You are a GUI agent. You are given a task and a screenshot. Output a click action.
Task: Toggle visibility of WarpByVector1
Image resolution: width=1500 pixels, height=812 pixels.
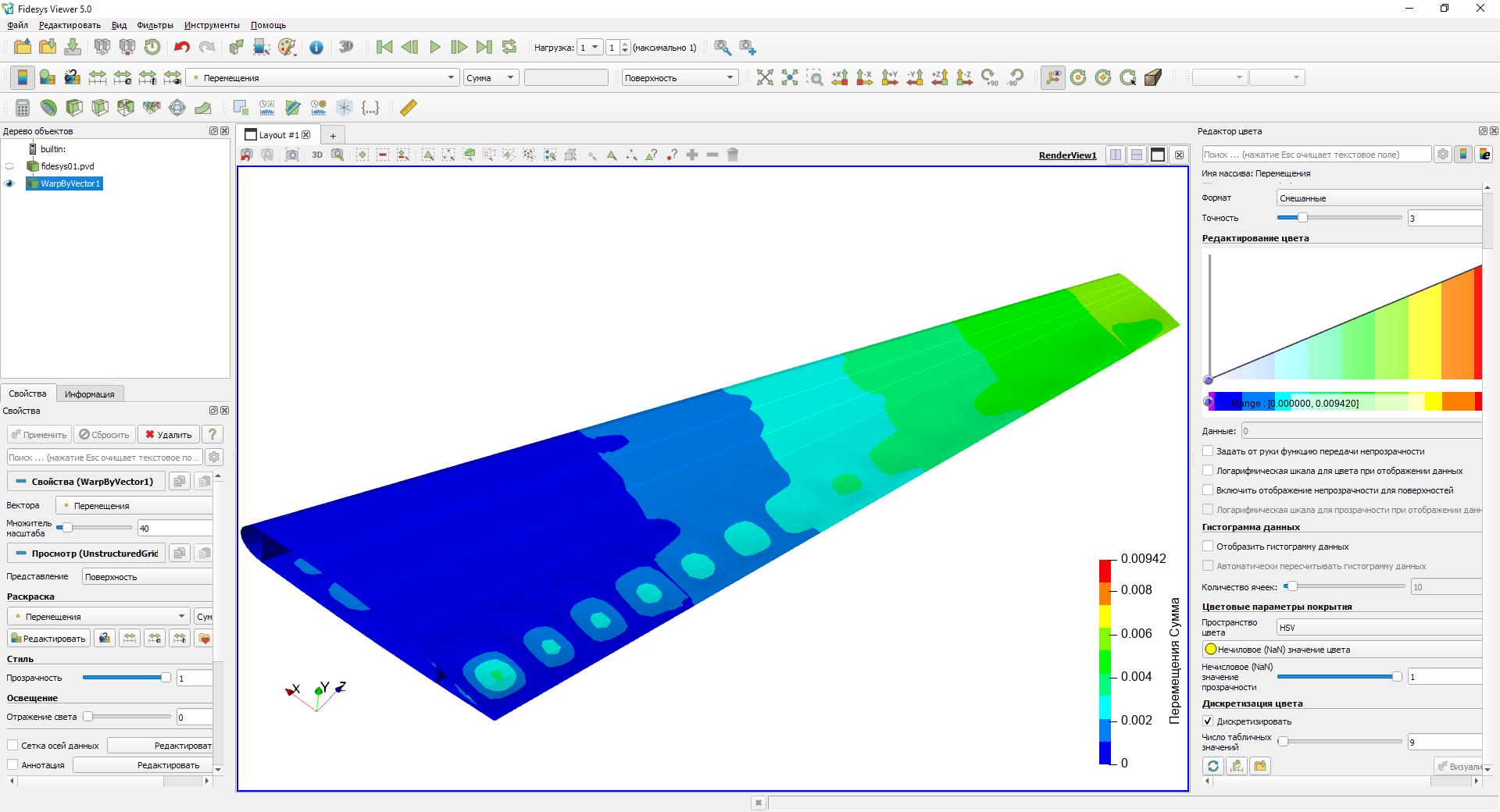coord(9,183)
